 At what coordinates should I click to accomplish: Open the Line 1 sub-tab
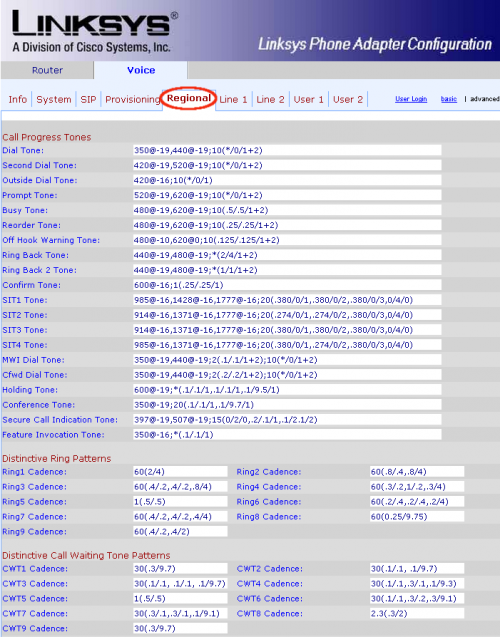(x=233, y=100)
